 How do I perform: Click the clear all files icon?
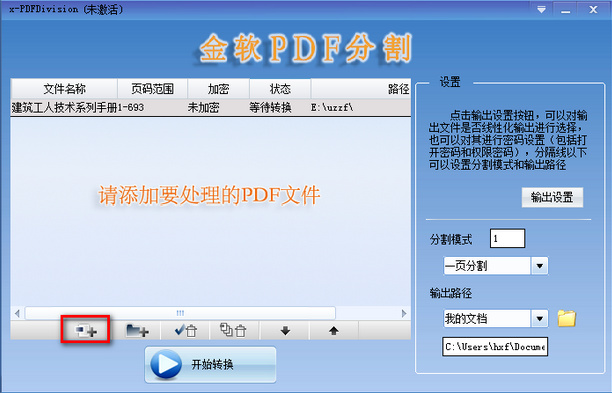tap(233, 331)
